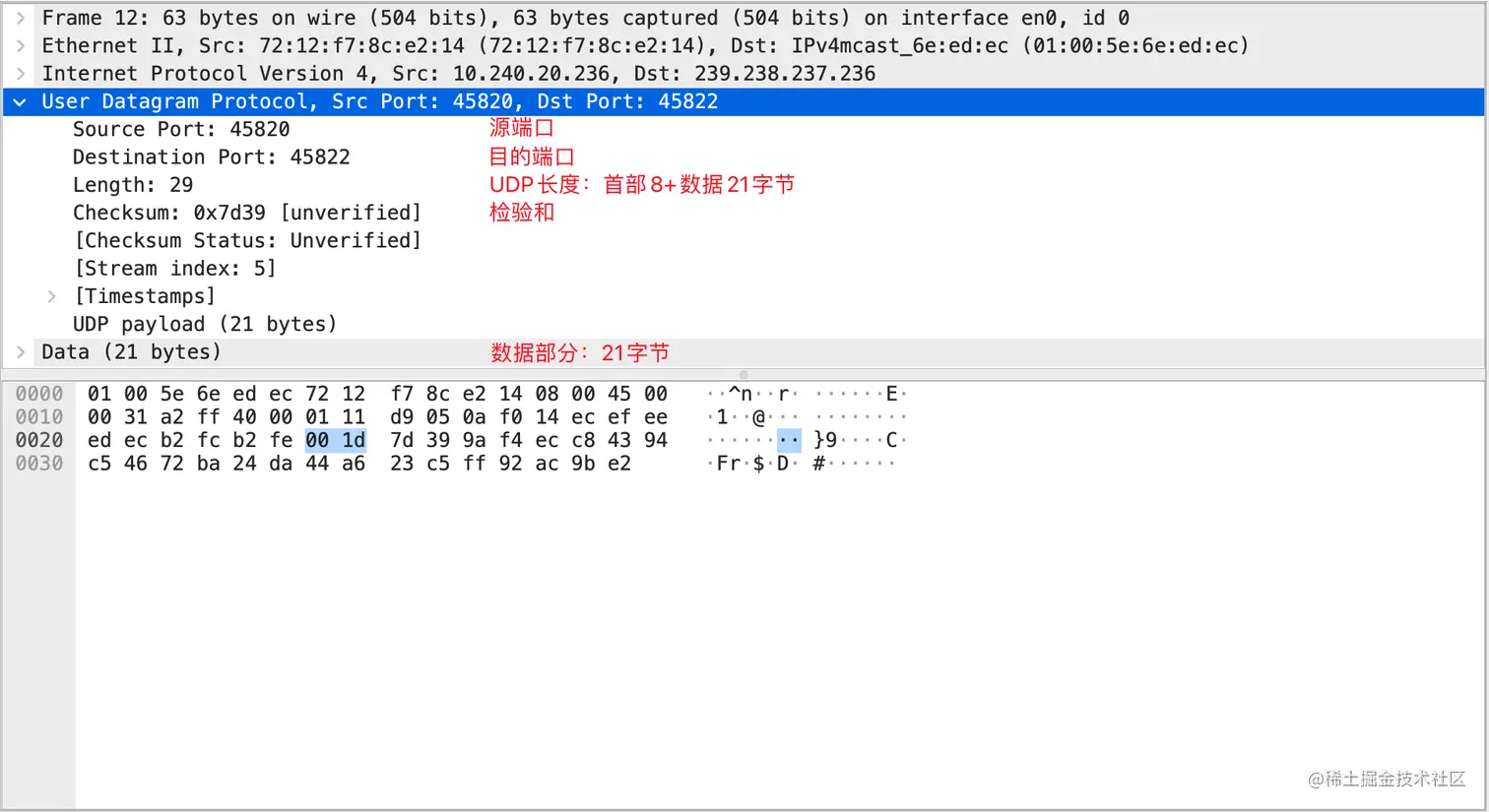The height and width of the screenshot is (812, 1489).
Task: Click hex offset 0010 row label
Action: tap(39, 417)
